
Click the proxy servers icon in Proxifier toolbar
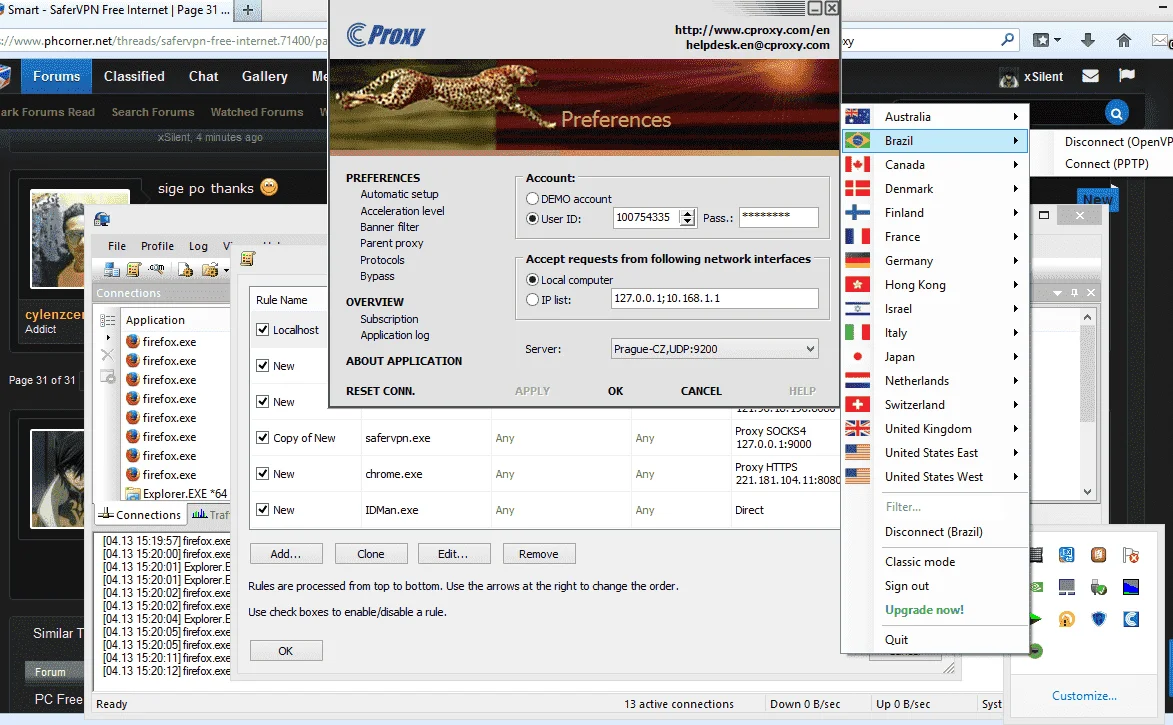point(111,269)
